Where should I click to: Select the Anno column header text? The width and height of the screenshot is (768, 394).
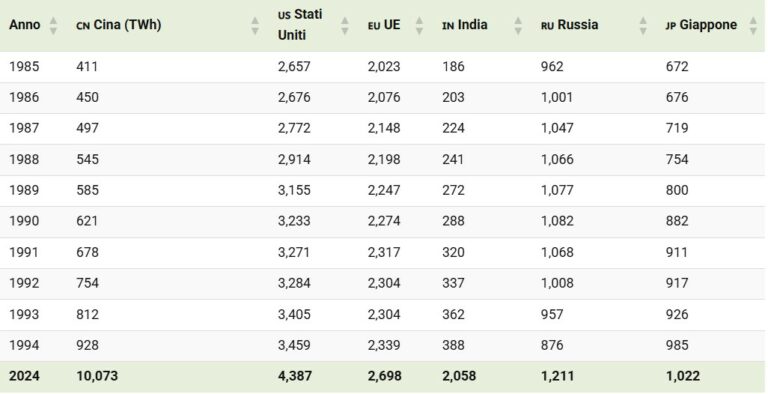coord(24,25)
